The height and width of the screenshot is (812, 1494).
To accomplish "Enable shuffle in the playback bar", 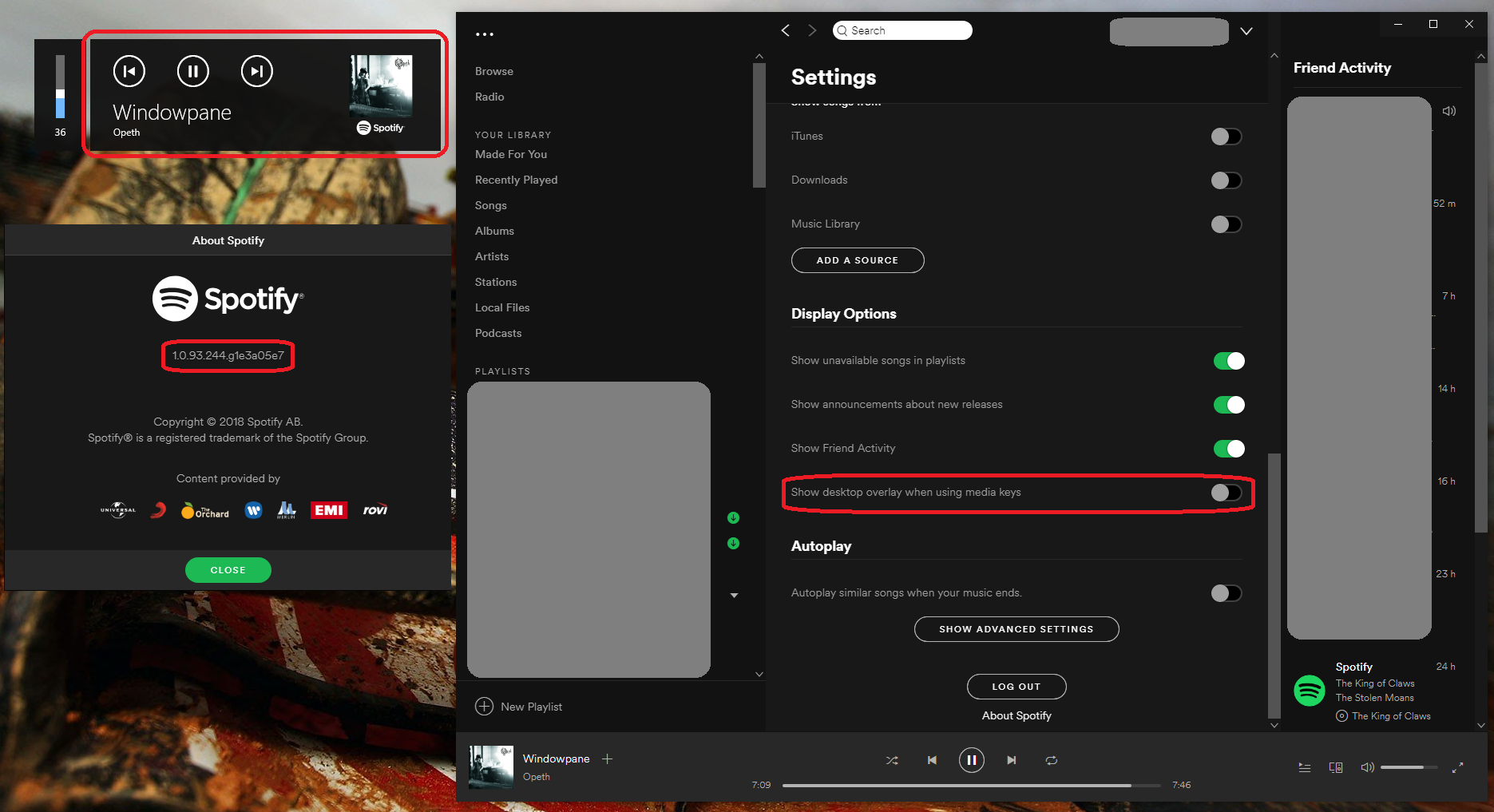I will (x=892, y=760).
